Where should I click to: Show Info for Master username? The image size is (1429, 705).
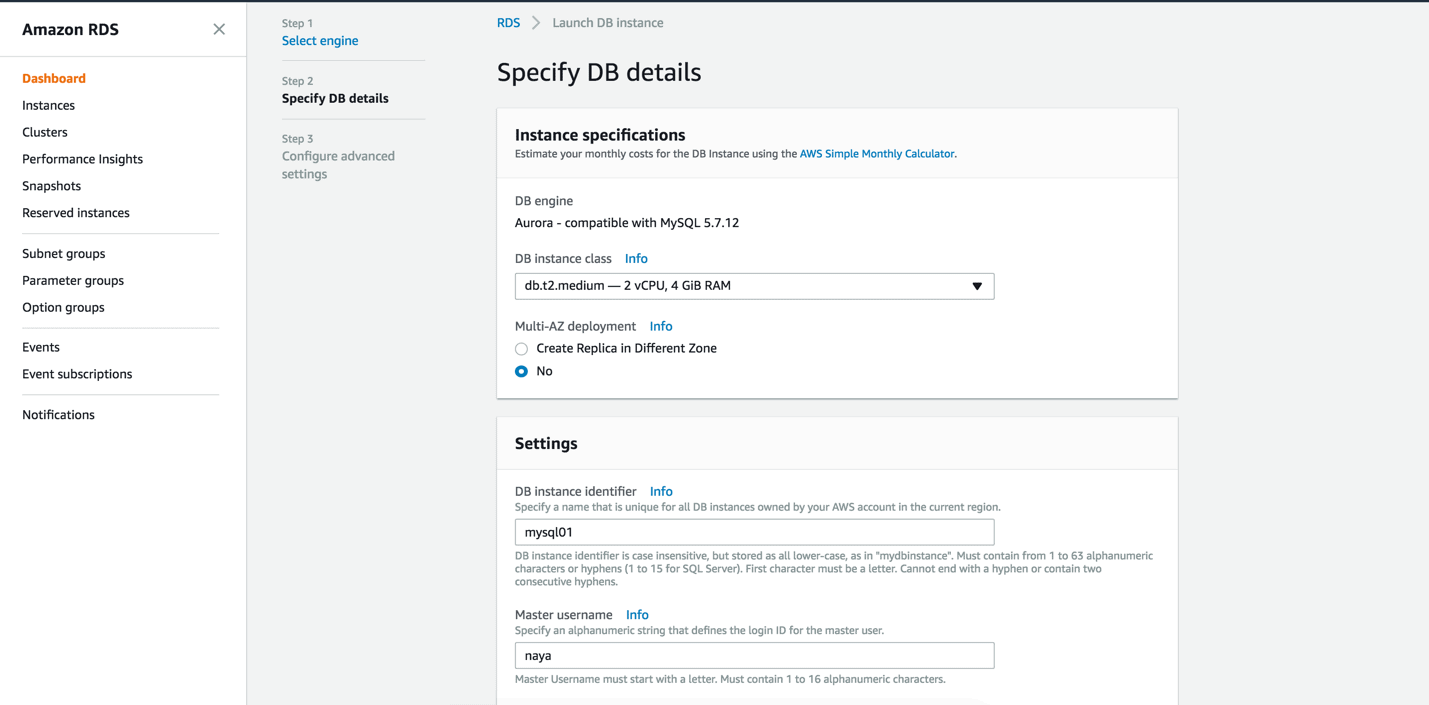pos(637,615)
